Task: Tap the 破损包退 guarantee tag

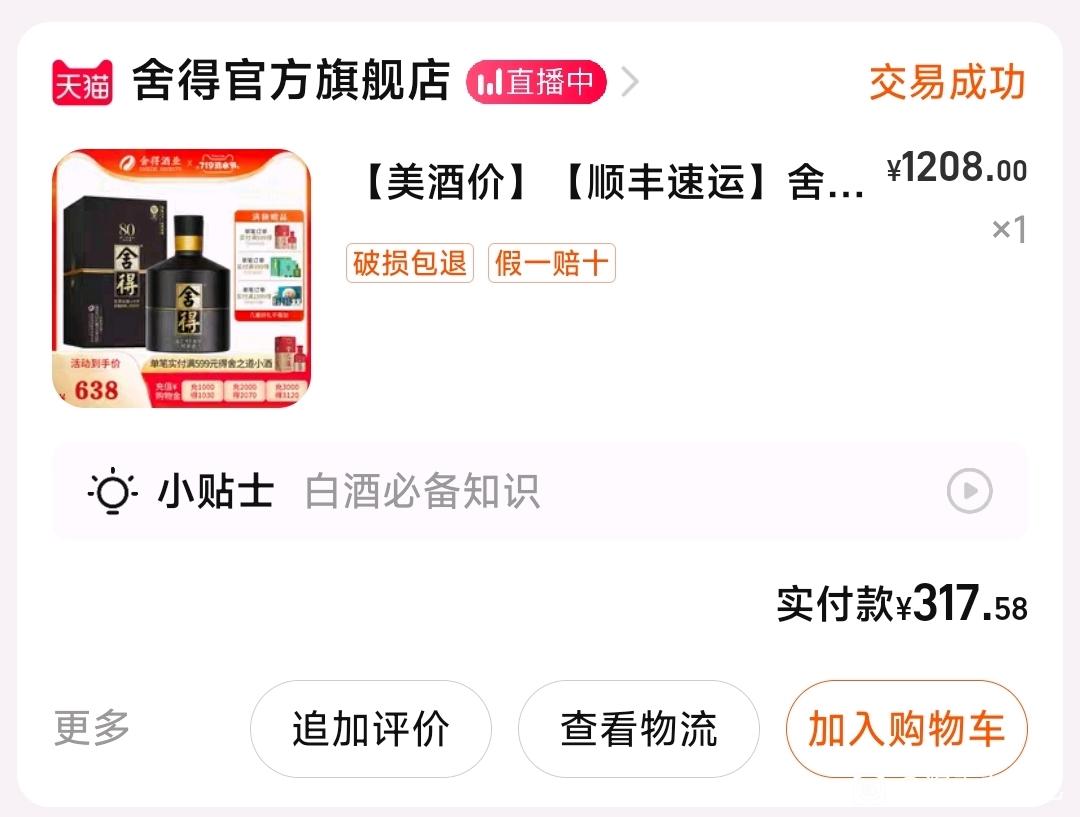Action: [410, 263]
